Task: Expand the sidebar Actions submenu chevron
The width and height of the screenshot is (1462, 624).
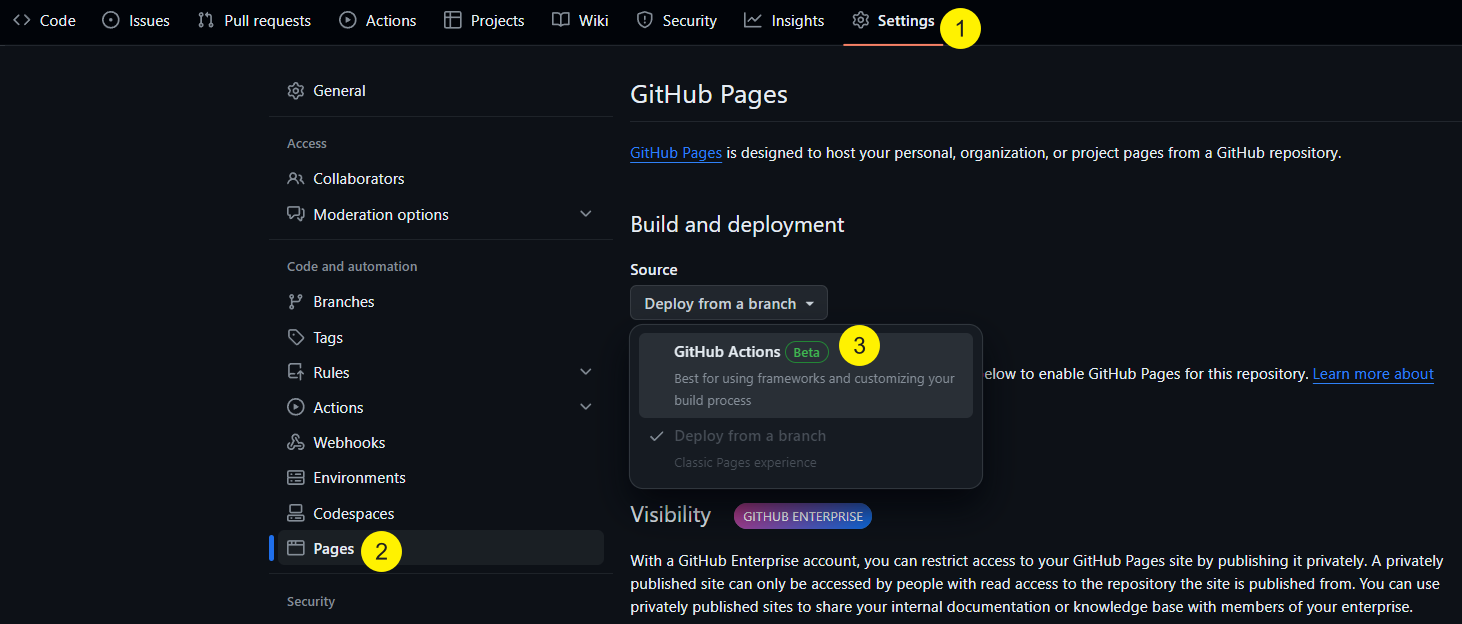Action: click(586, 407)
